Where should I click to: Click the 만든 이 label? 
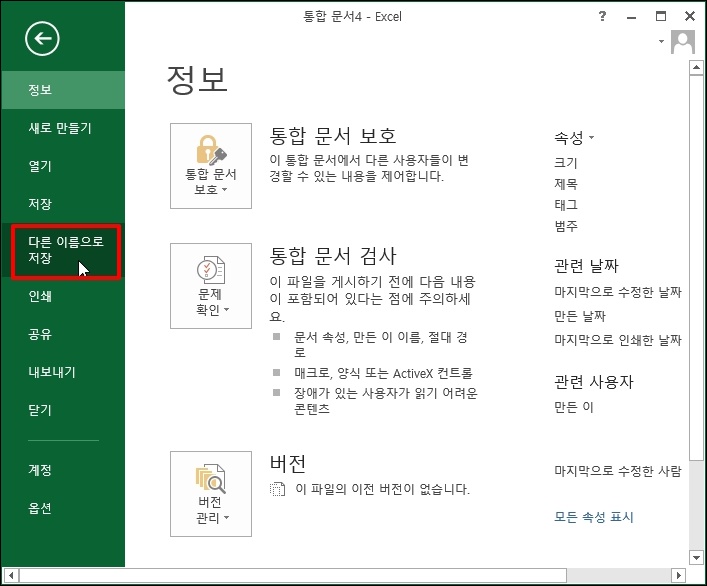[574, 407]
